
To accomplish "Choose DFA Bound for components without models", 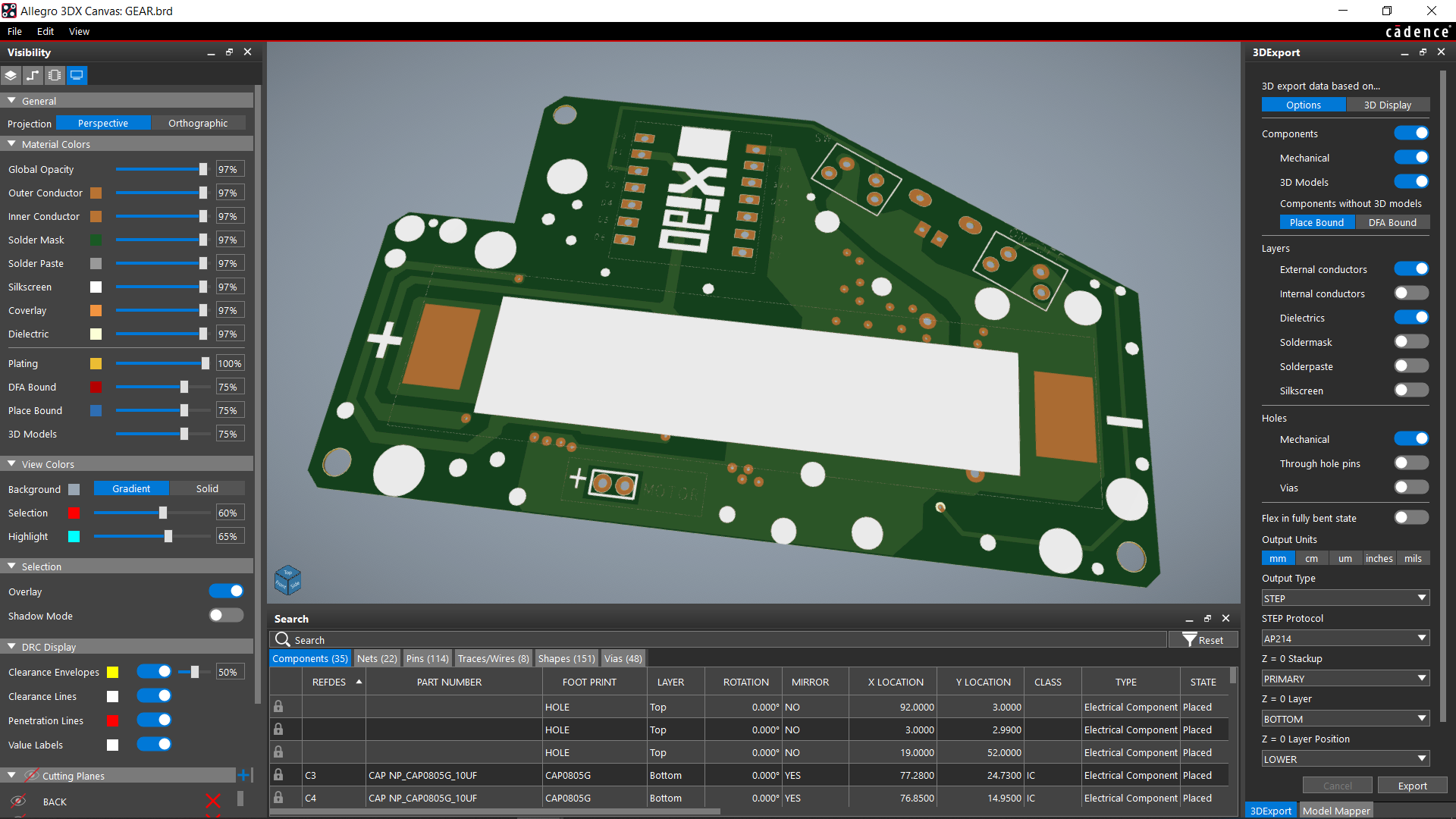I will tap(1392, 222).
